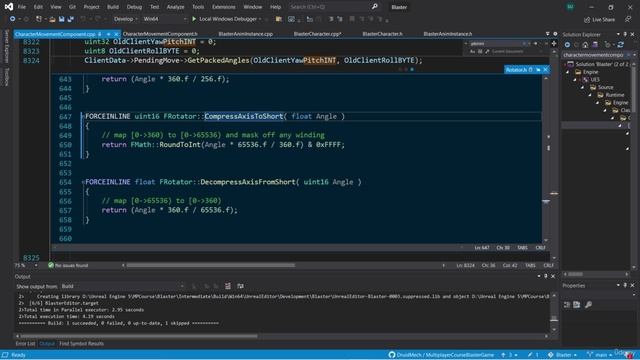Open the Win64 platform dropdown
This screenshot has height=360, width=640.
(x=164, y=19)
